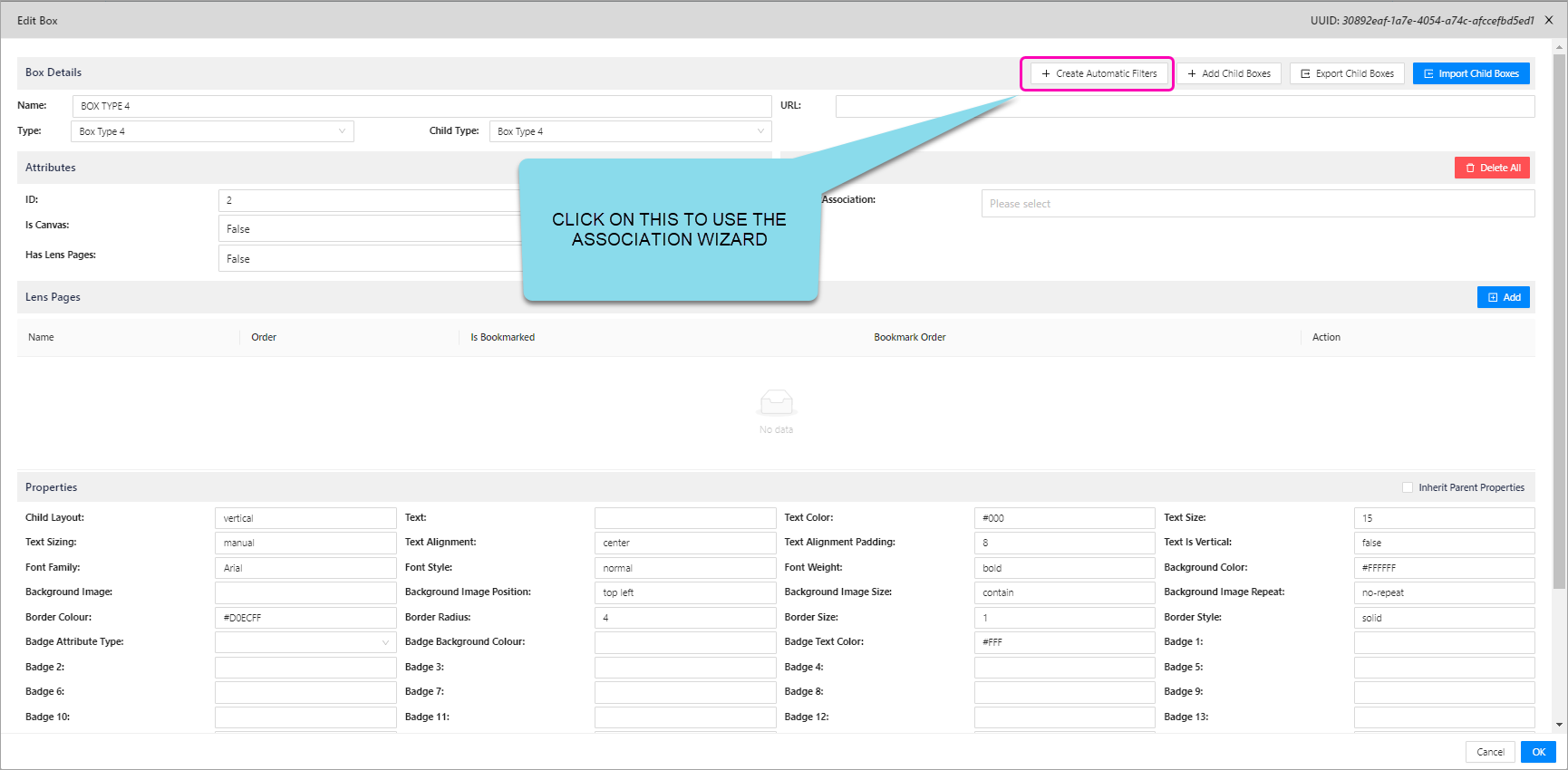Open Badge Attribute Type dropdown

(305, 642)
